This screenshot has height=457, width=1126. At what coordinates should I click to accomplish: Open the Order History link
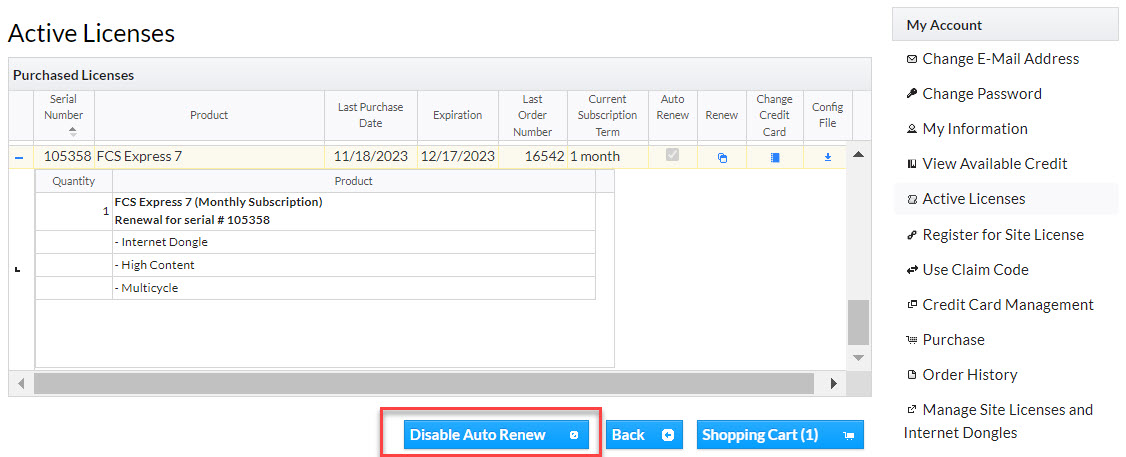coord(969,375)
